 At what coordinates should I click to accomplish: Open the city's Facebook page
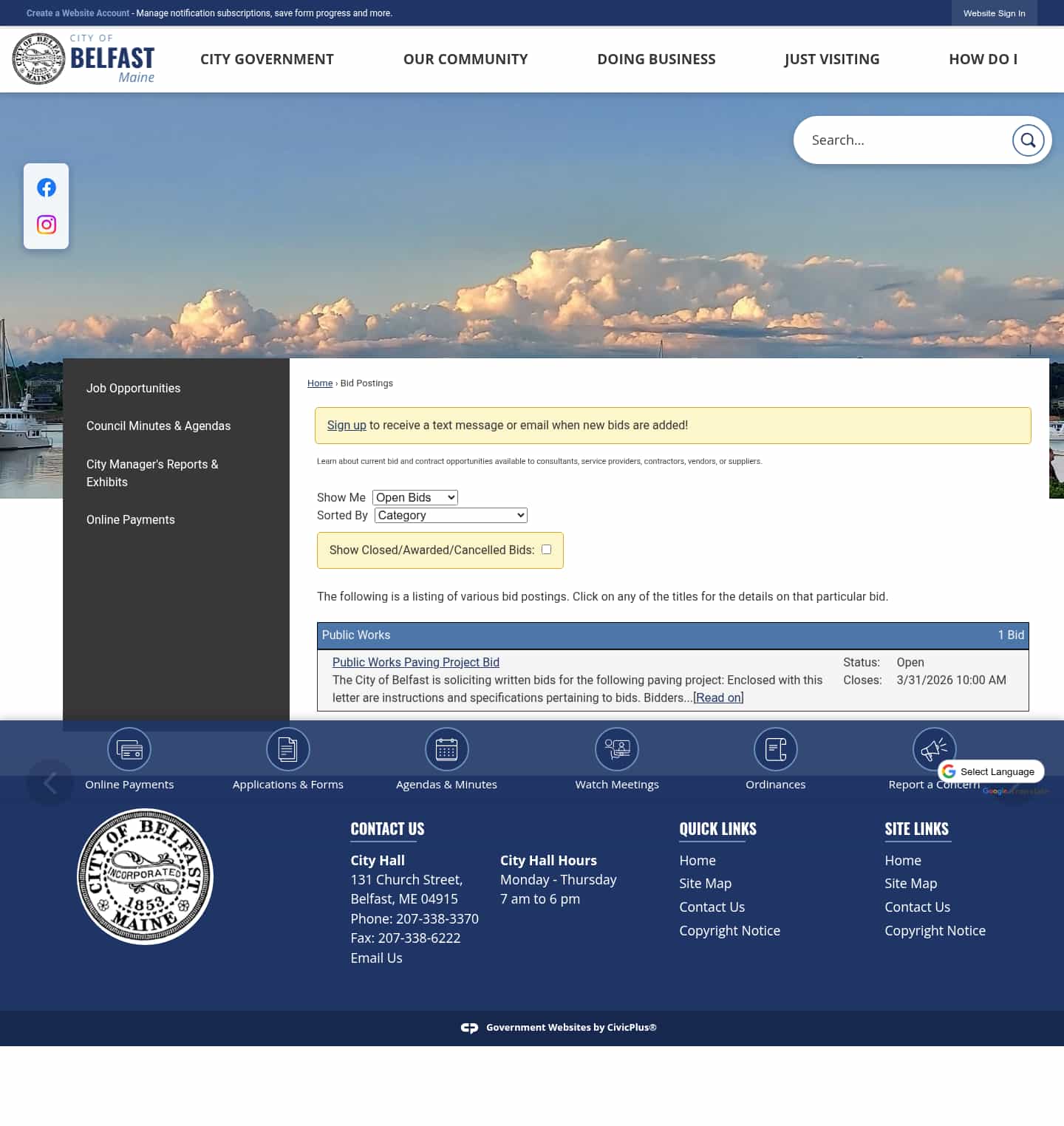tap(46, 188)
